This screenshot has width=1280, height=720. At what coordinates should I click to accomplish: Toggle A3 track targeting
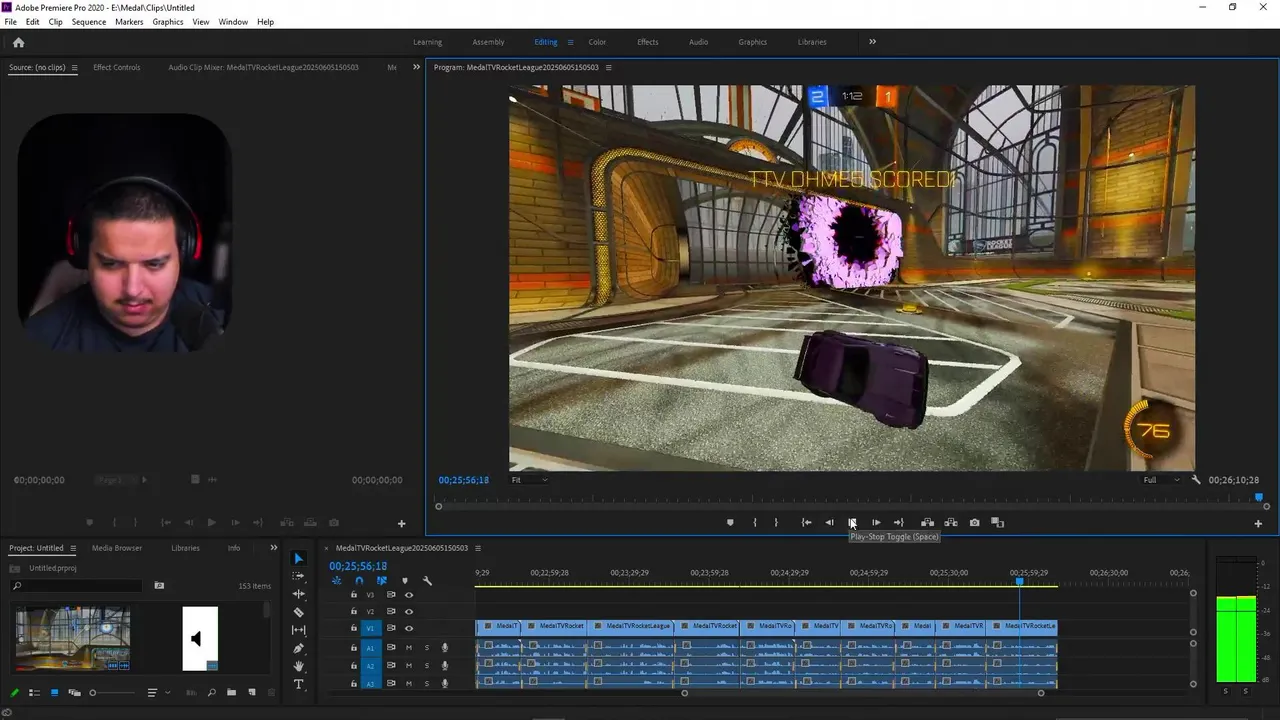[370, 684]
